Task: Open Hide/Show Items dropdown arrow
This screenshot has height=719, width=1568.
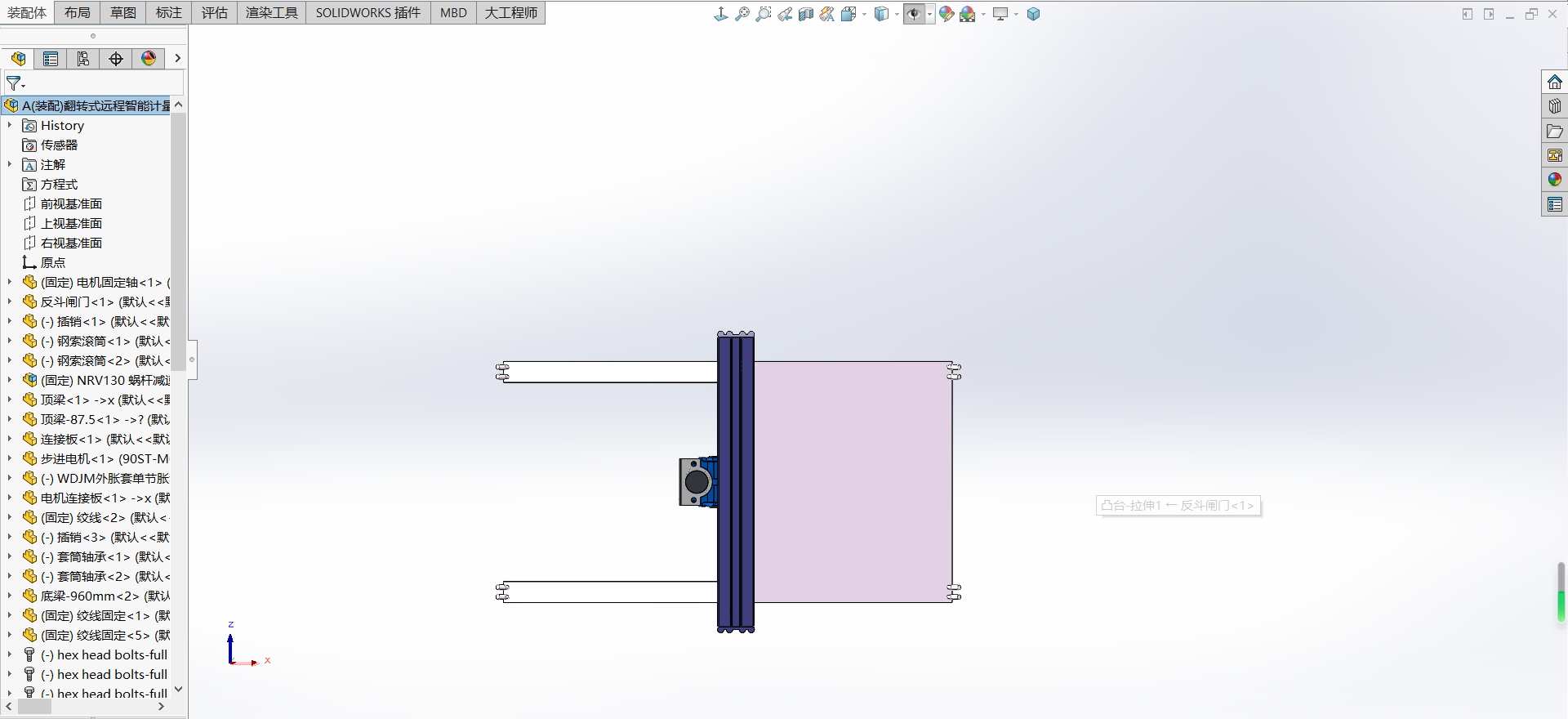Action: (x=929, y=14)
